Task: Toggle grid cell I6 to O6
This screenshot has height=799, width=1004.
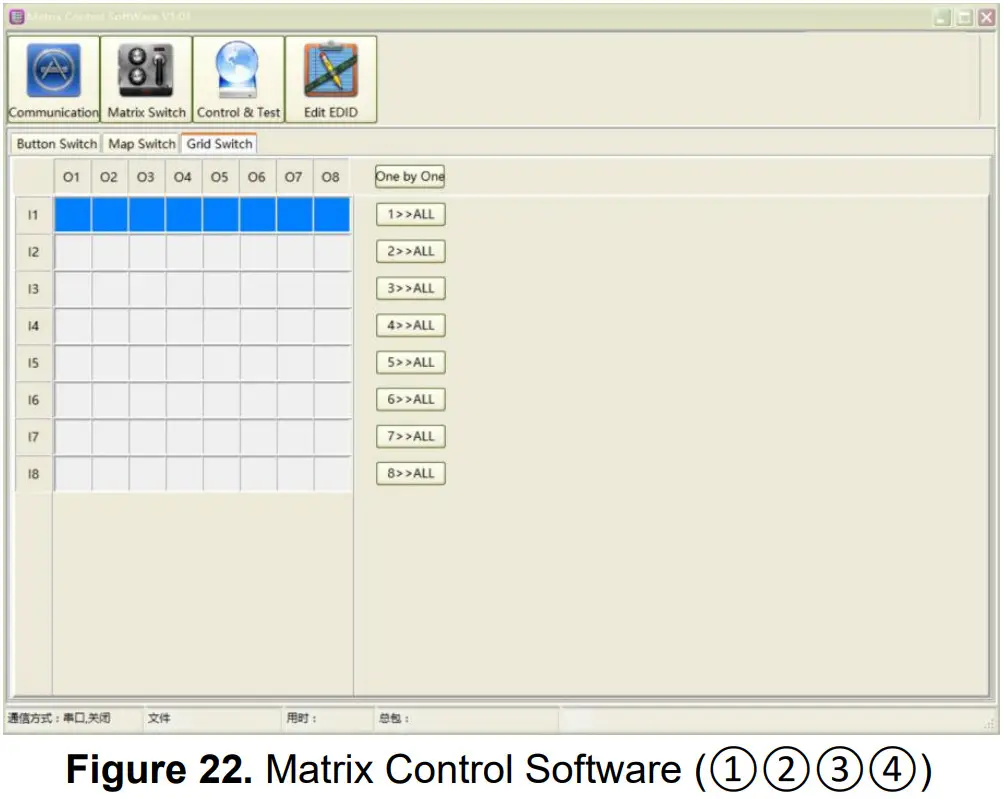Action: (x=258, y=400)
